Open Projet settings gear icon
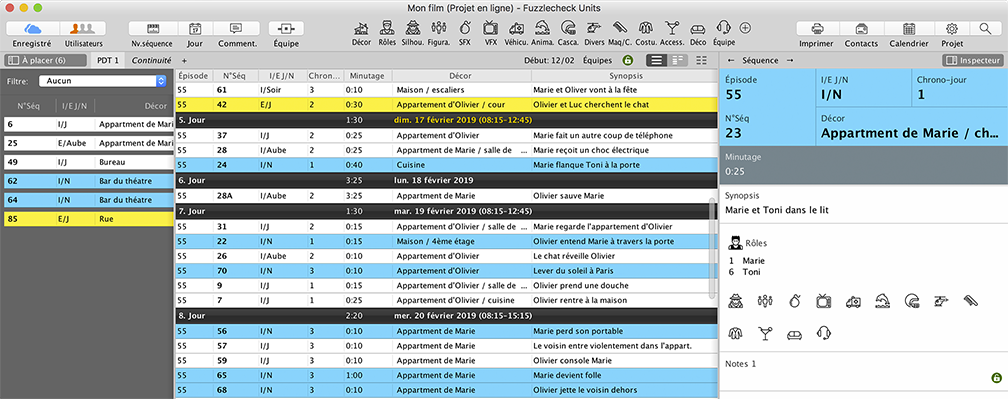The image size is (1008, 399). point(952,29)
